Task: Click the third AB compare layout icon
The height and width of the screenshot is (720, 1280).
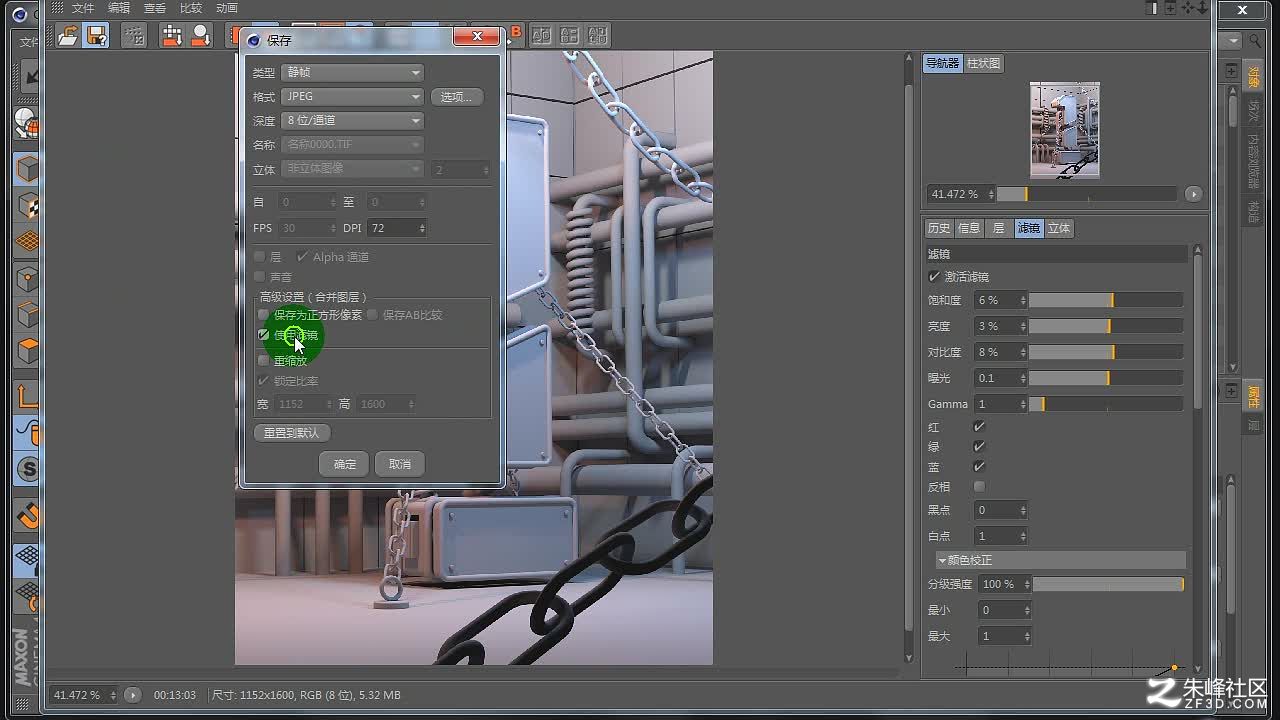Action: point(598,36)
